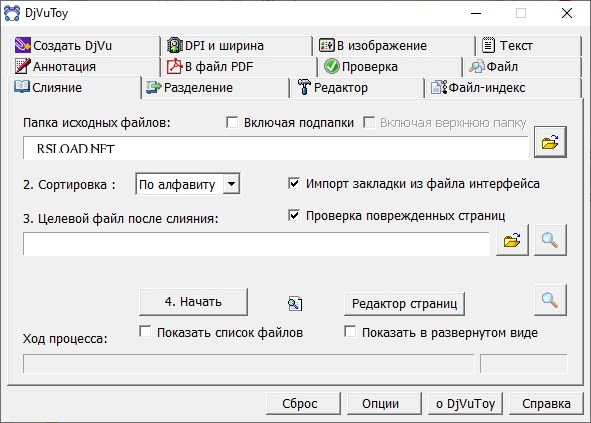Open the В изображение tab
This screenshot has height=423, width=591.
[393, 46]
